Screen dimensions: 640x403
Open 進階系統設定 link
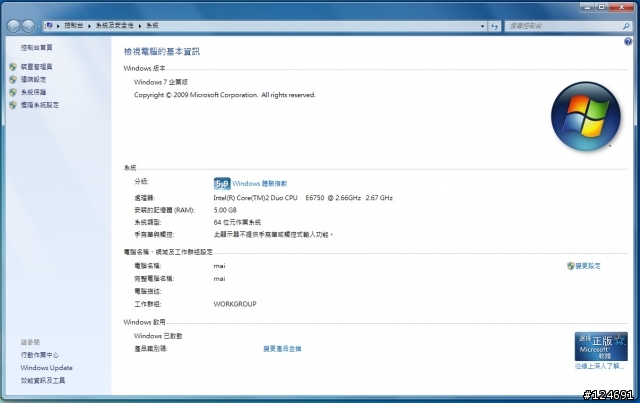coord(40,105)
